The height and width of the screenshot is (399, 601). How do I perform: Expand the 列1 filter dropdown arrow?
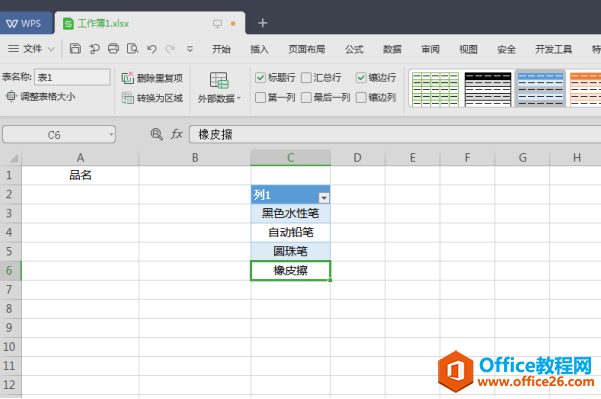[x=324, y=198]
